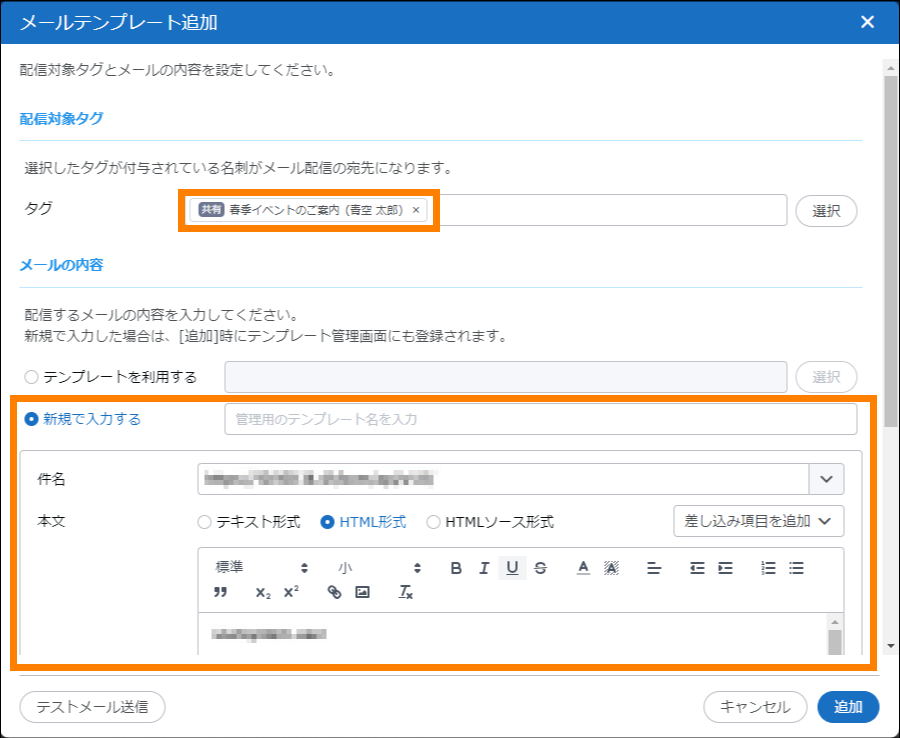
Task: Apply italic formatting to body text
Action: [x=484, y=568]
